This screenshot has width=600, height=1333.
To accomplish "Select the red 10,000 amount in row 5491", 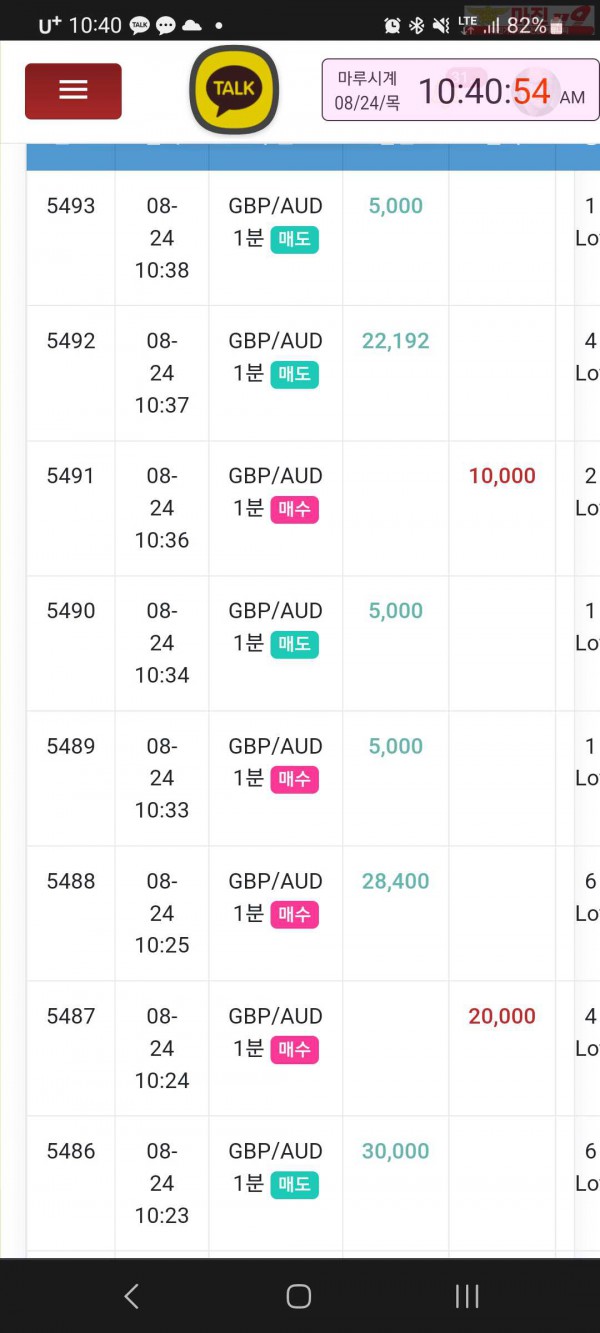I will coord(502,476).
